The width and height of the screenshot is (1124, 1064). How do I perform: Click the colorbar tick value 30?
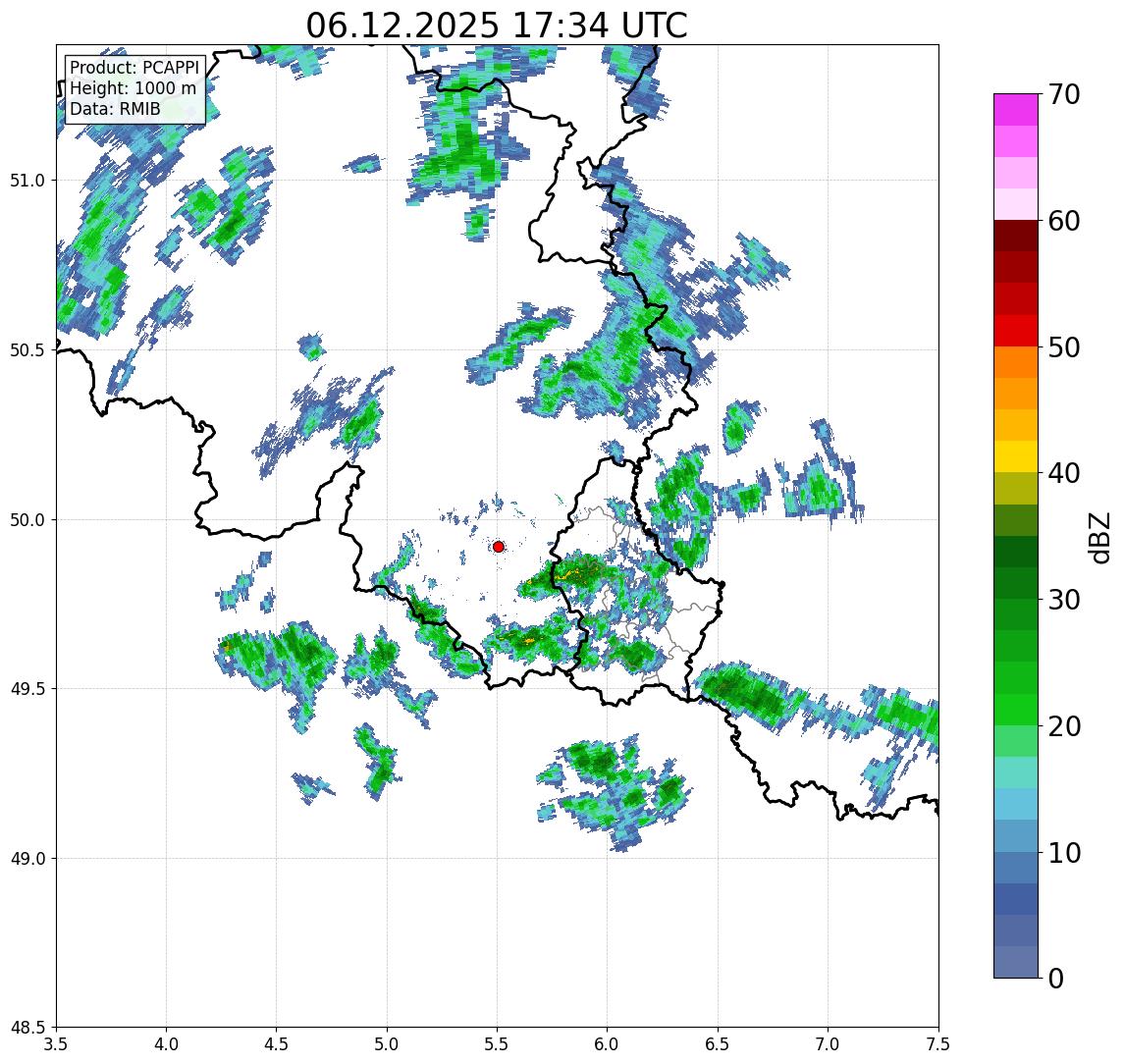click(1064, 600)
